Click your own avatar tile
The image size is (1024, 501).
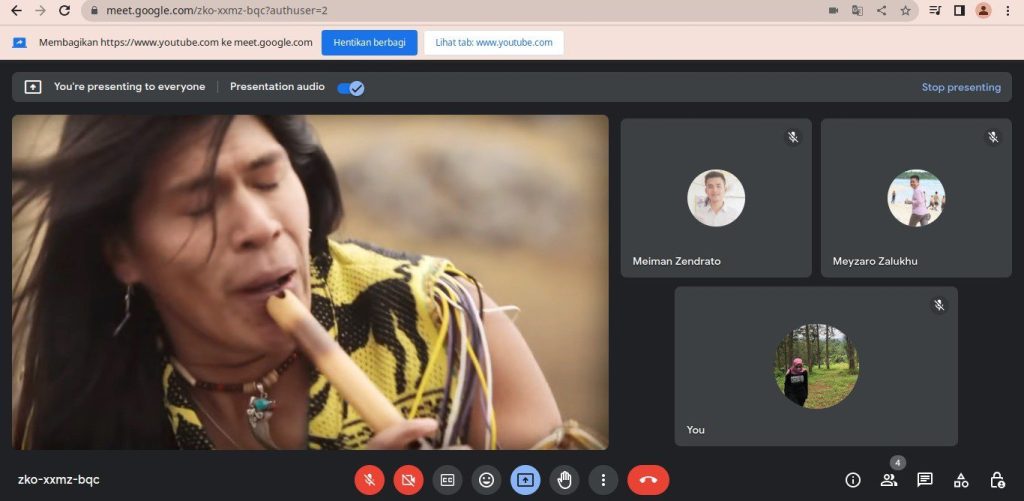pos(816,366)
